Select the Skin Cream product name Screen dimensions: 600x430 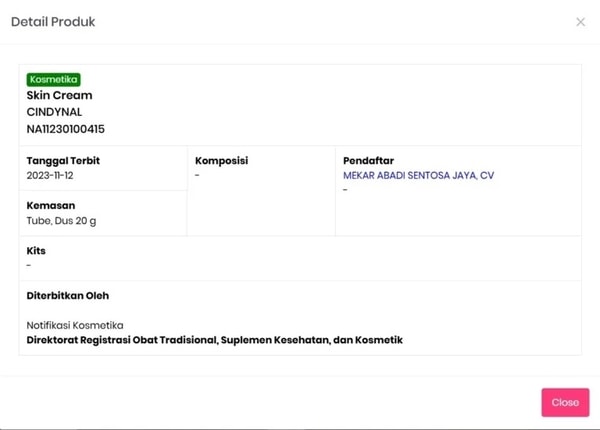click(59, 95)
